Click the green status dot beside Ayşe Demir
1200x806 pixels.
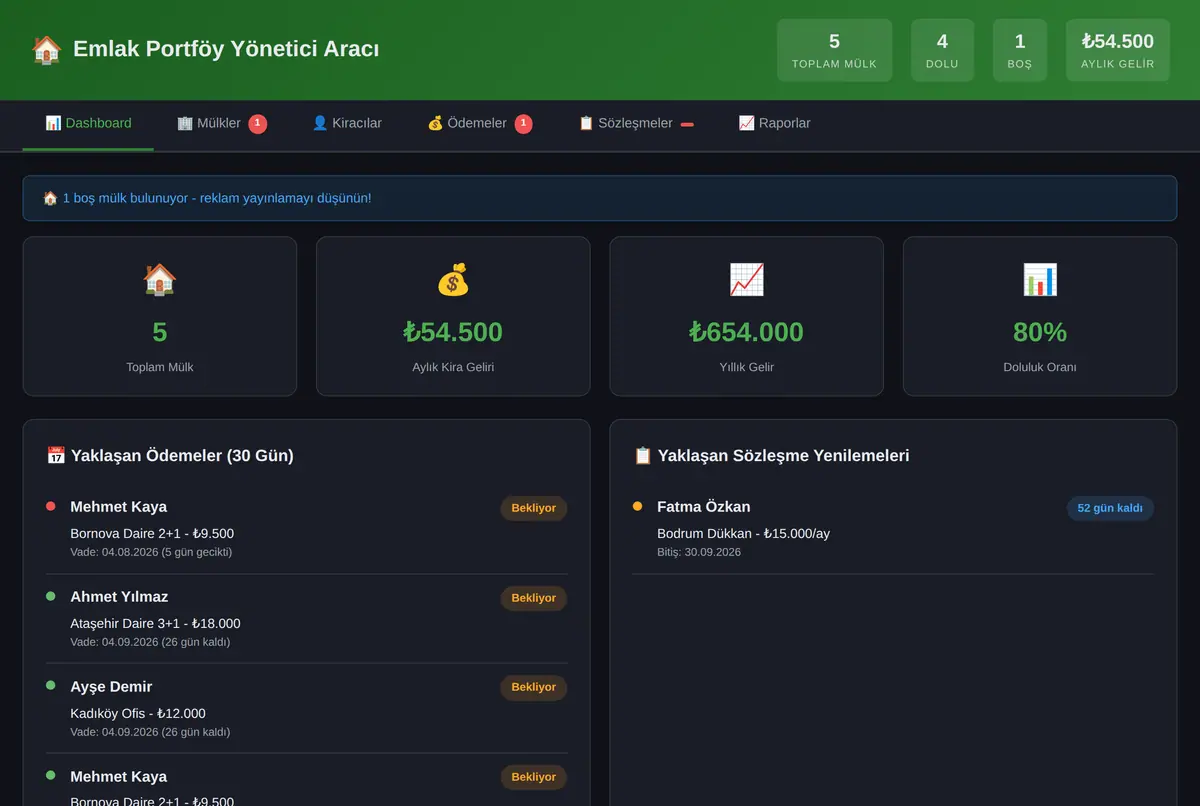[x=51, y=685]
